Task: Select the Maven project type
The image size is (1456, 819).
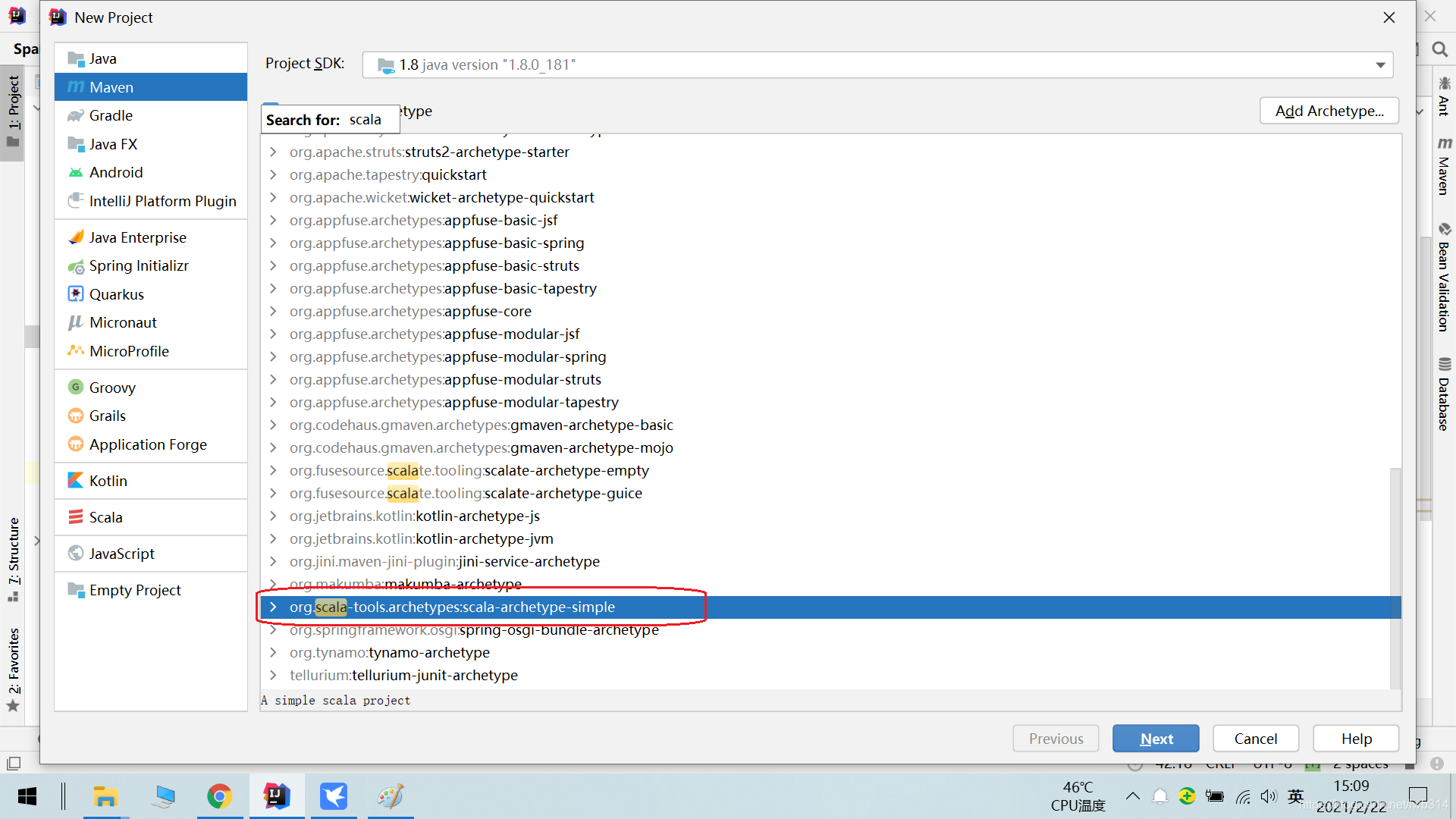Action: click(151, 87)
